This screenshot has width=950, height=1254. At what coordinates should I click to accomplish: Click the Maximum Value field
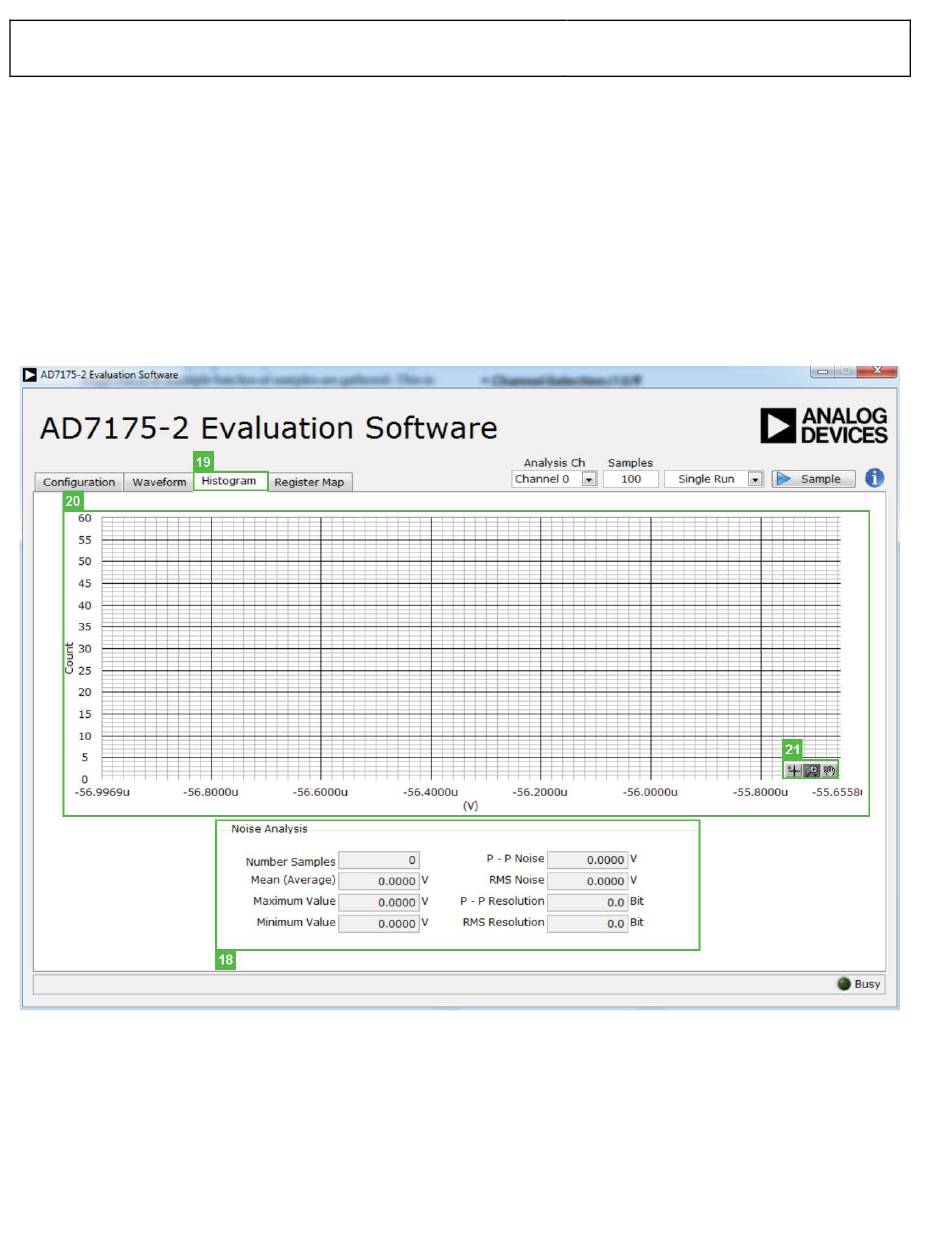tap(379, 902)
